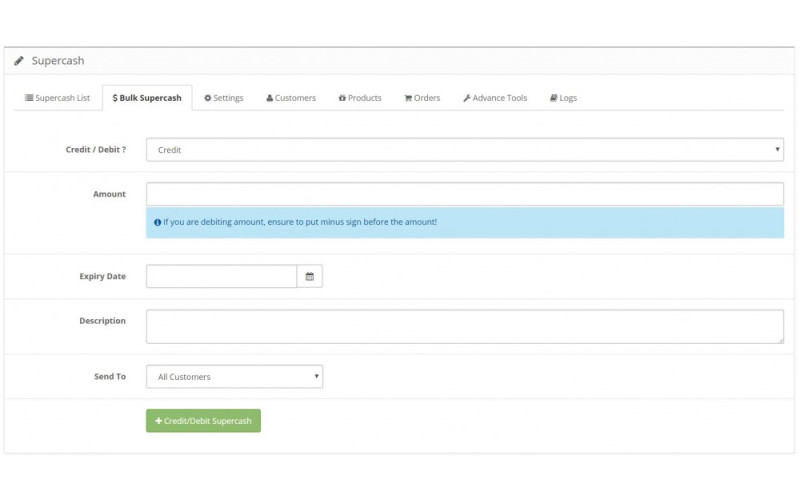Click into the Amount input field
The image size is (800, 500).
(465, 194)
